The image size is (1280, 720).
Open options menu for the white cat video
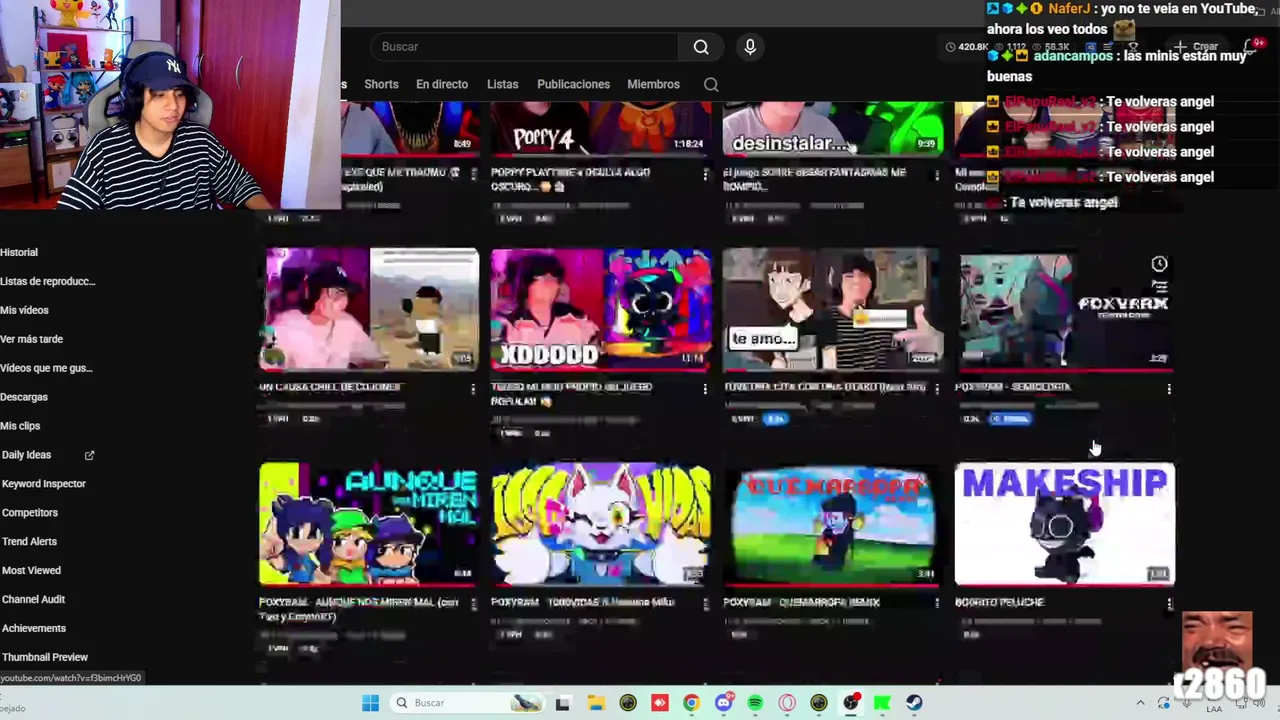[x=705, y=603]
